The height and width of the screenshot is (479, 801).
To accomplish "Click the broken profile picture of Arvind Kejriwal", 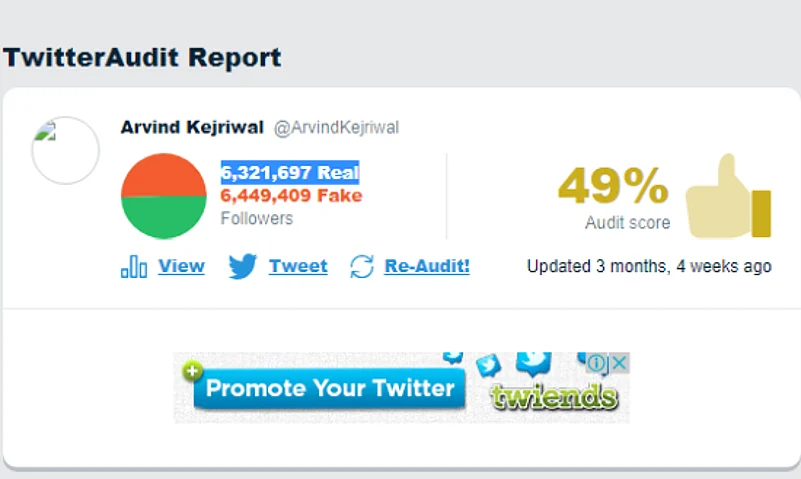I will pos(65,151).
